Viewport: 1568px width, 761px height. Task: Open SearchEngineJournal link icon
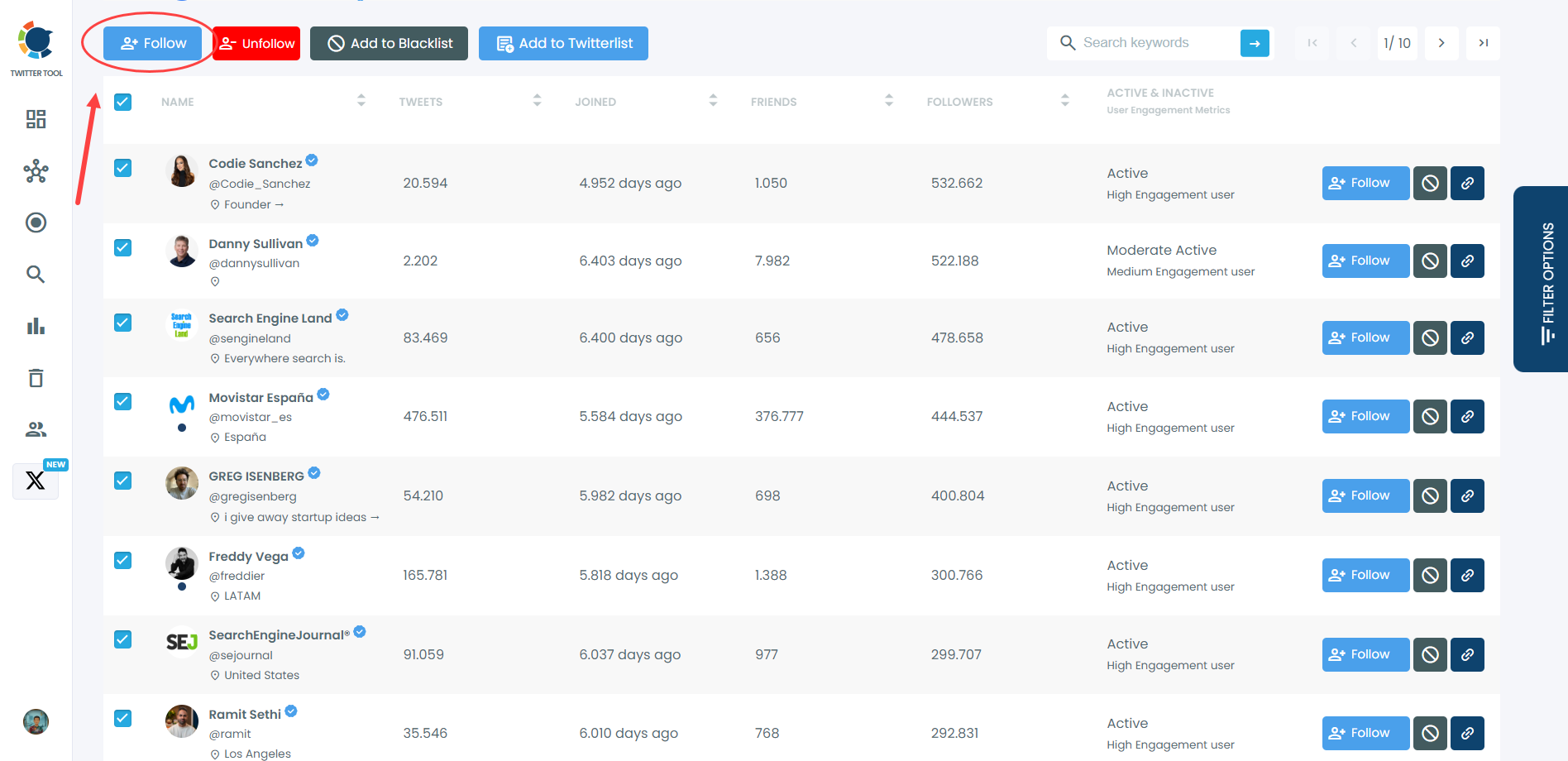pos(1467,654)
